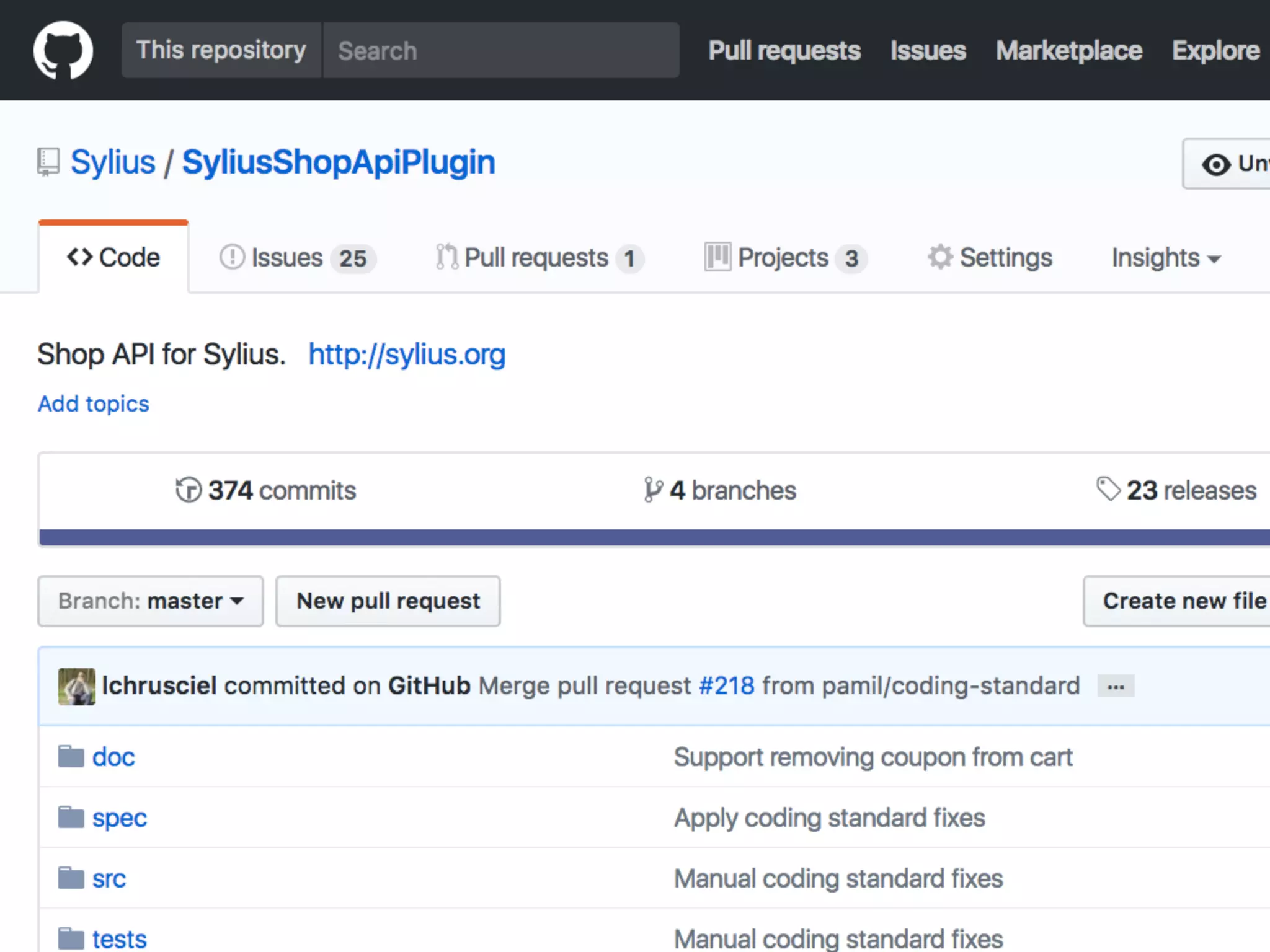Open the http://sylius.org link
The width and height of the screenshot is (1270, 952).
point(407,355)
